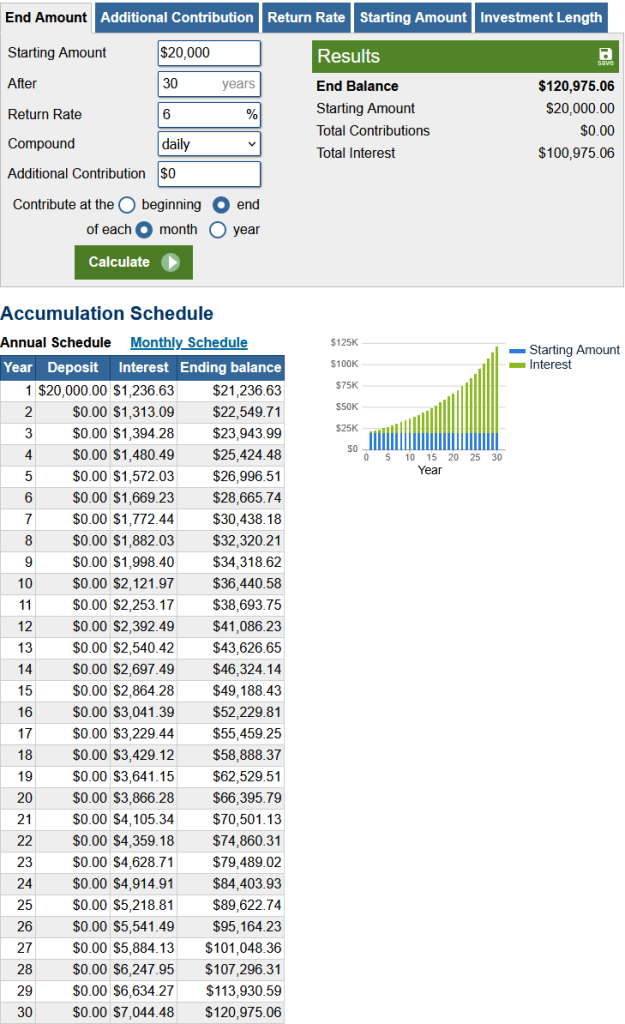
Task: Click the green Interest legend swatch
Action: 517,365
